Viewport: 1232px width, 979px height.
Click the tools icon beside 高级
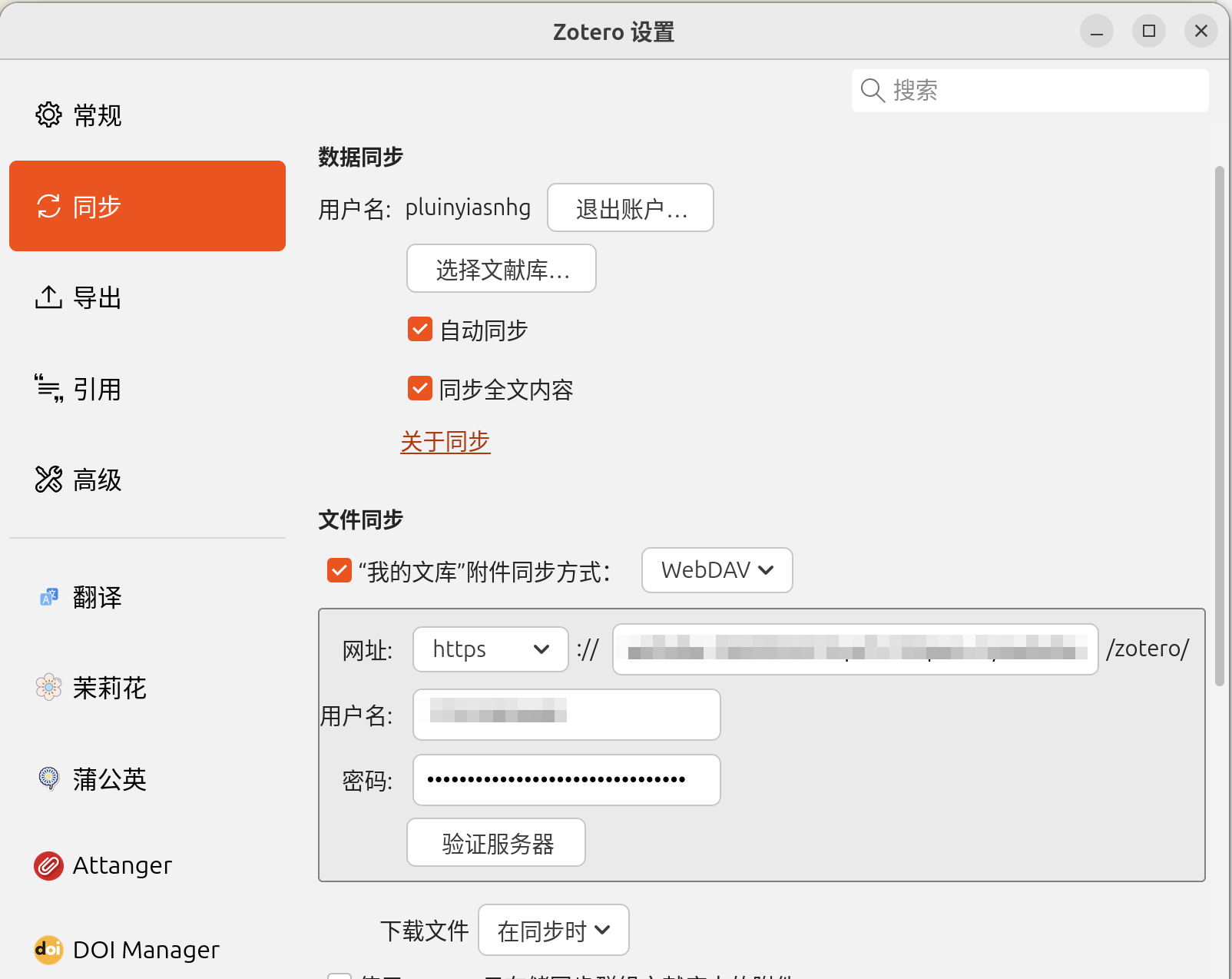click(48, 480)
